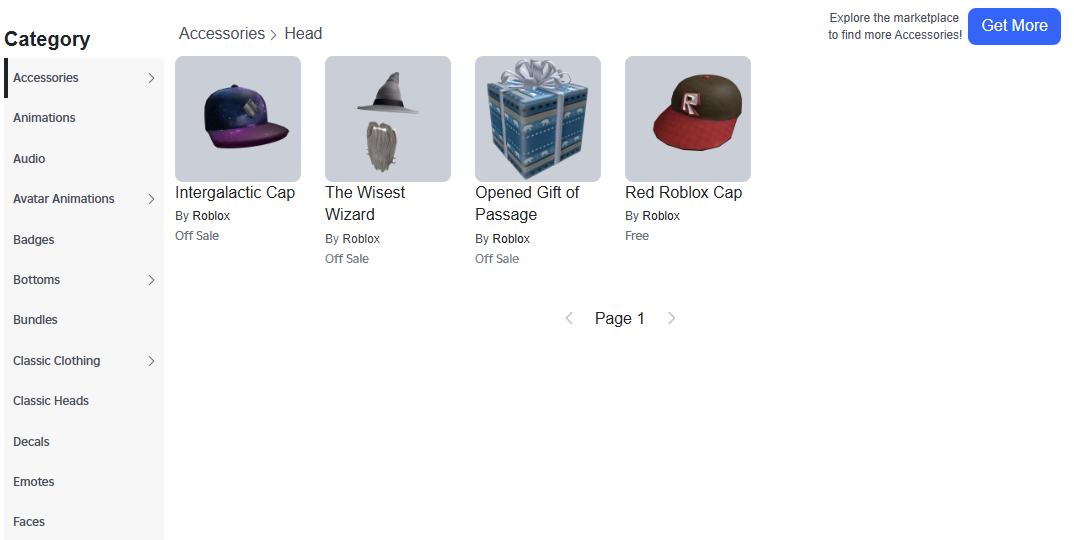Expand the Bottoms category chevron
Viewport: 1074px width, 540px height.
151,280
